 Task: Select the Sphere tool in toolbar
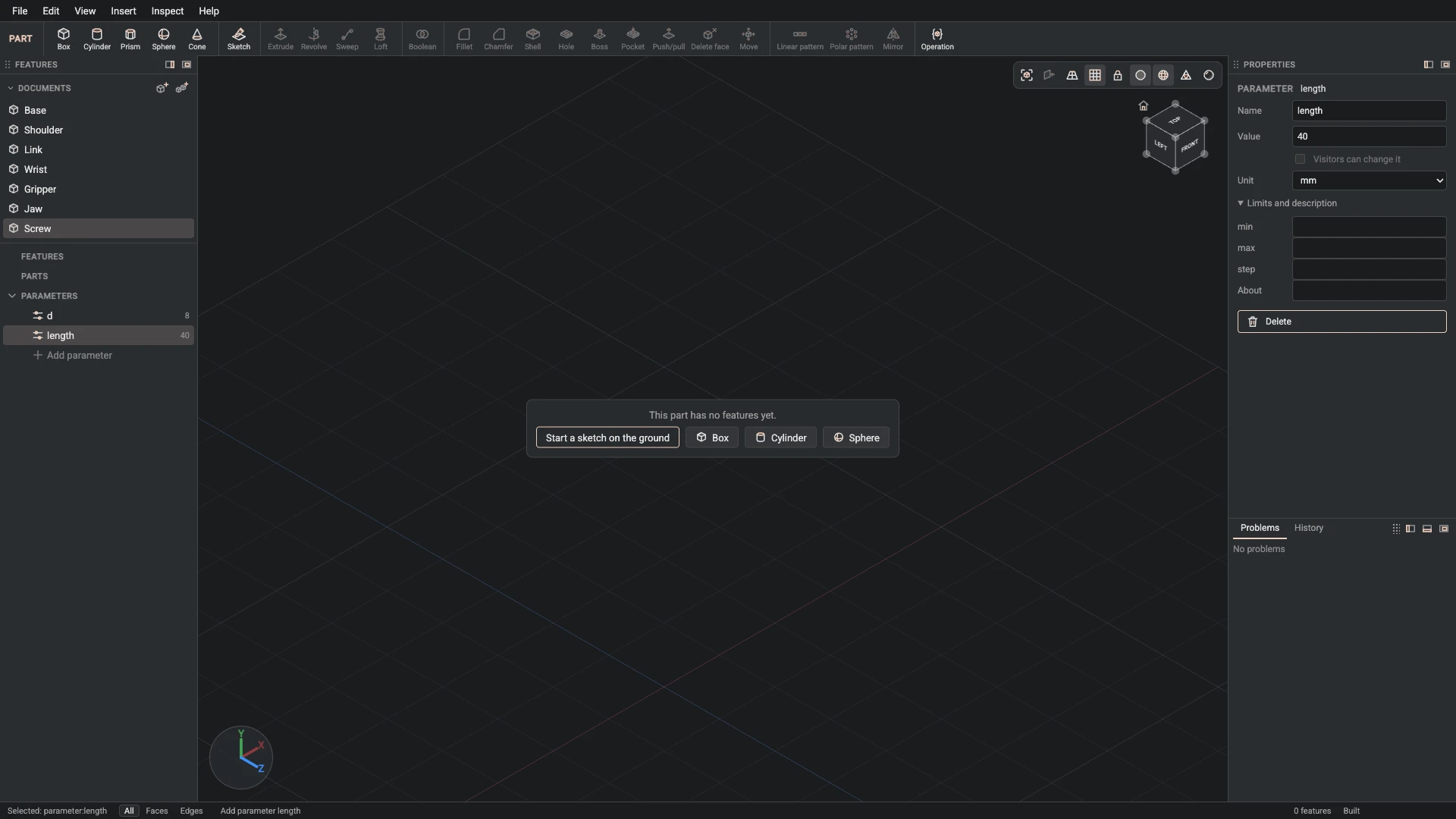point(164,39)
